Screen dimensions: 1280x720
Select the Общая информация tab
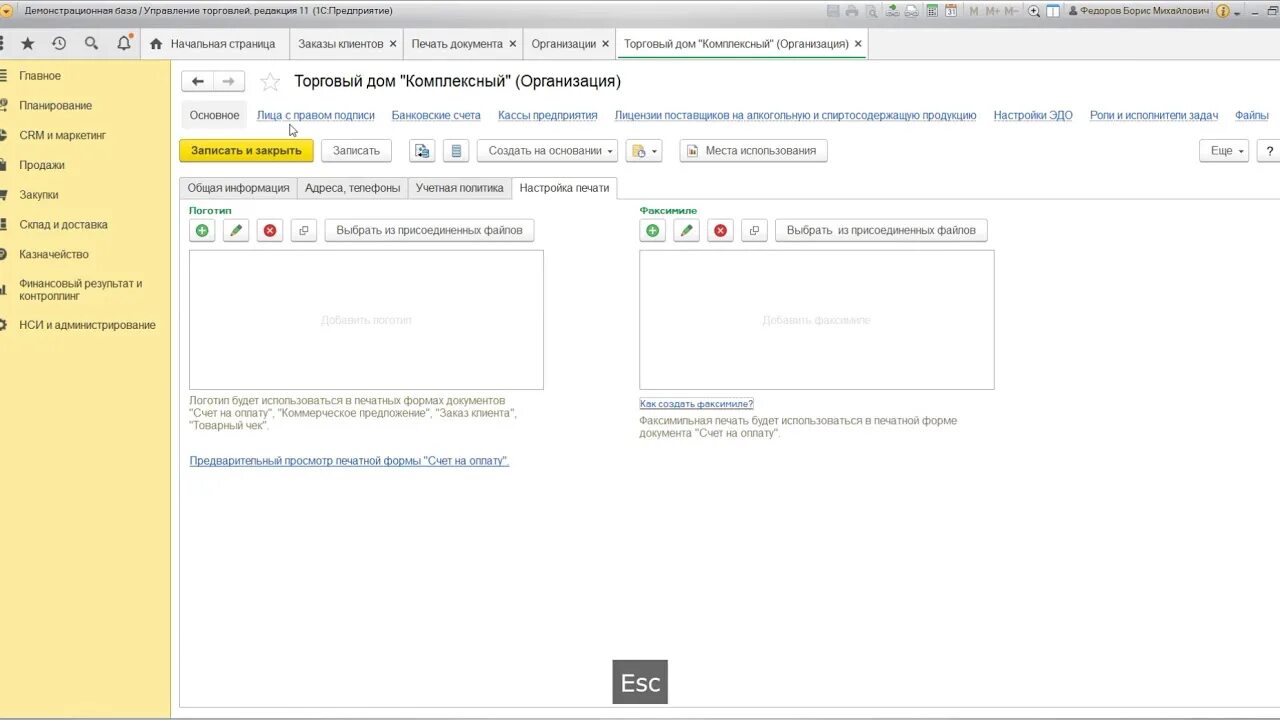[x=238, y=188]
